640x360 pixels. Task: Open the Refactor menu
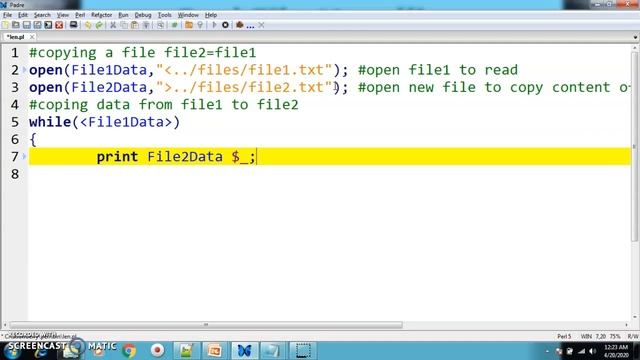click(x=101, y=15)
